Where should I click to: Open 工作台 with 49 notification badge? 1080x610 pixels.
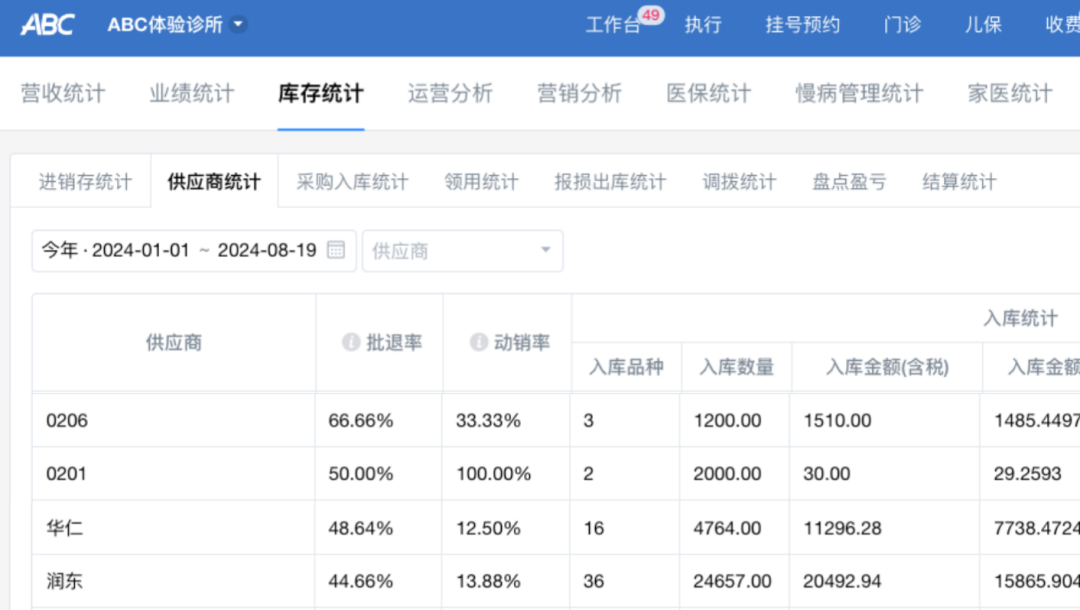pyautogui.click(x=614, y=25)
